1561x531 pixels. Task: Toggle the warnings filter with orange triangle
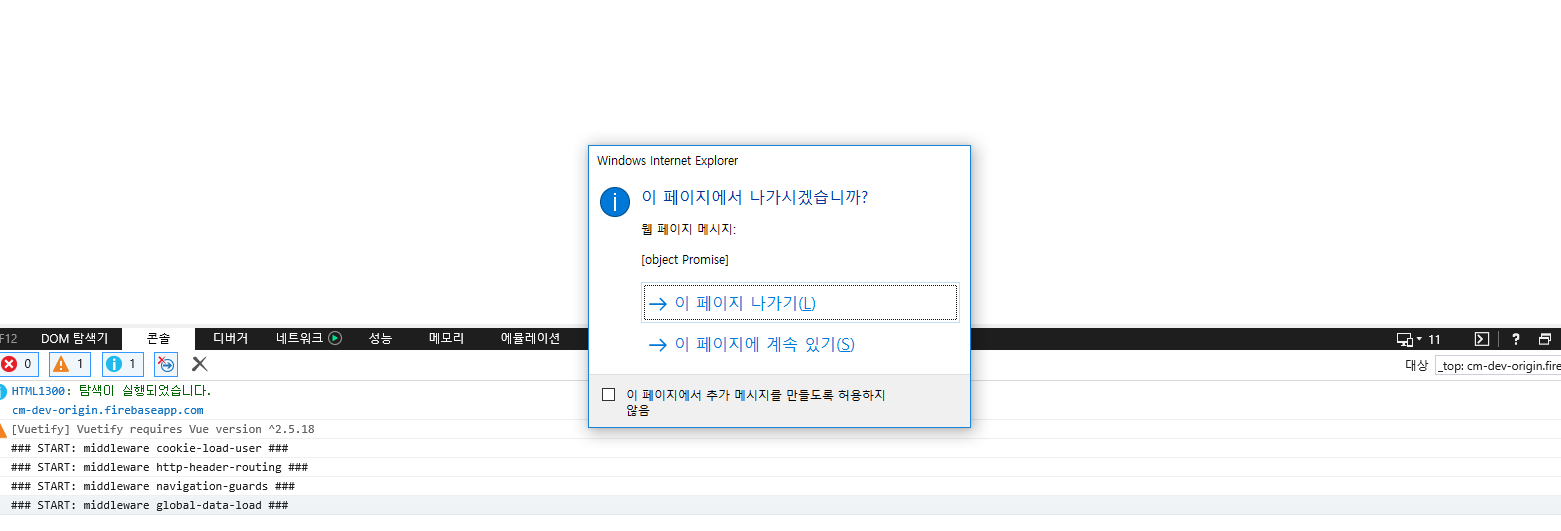68,364
